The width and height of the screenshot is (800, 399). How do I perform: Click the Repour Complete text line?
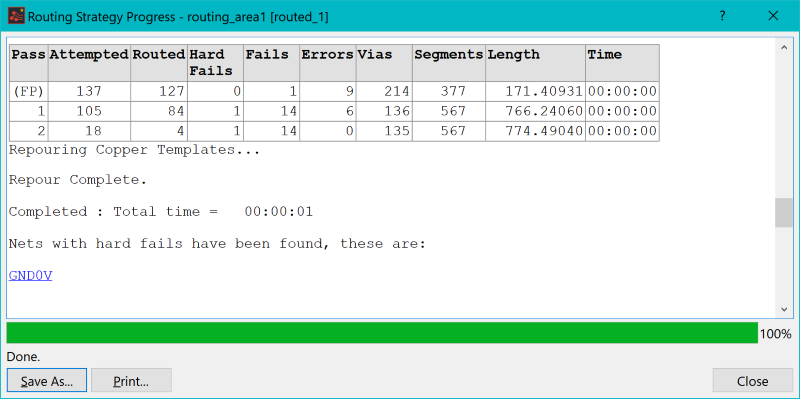(78, 180)
